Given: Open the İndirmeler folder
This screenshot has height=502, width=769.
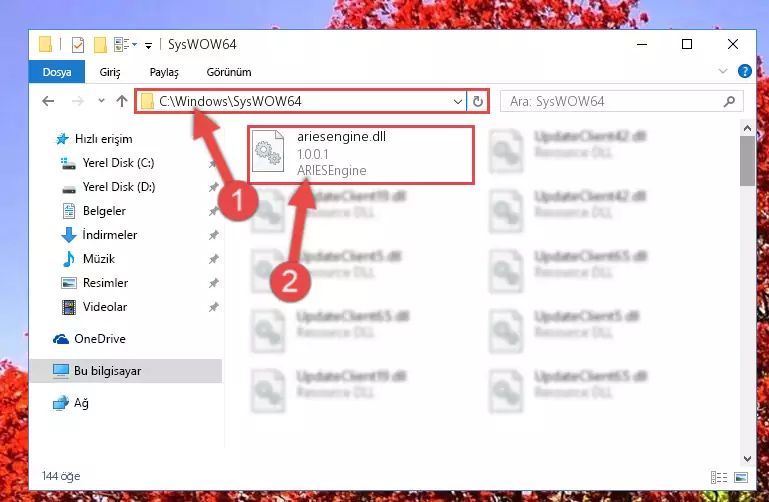Looking at the screenshot, I should [110, 235].
